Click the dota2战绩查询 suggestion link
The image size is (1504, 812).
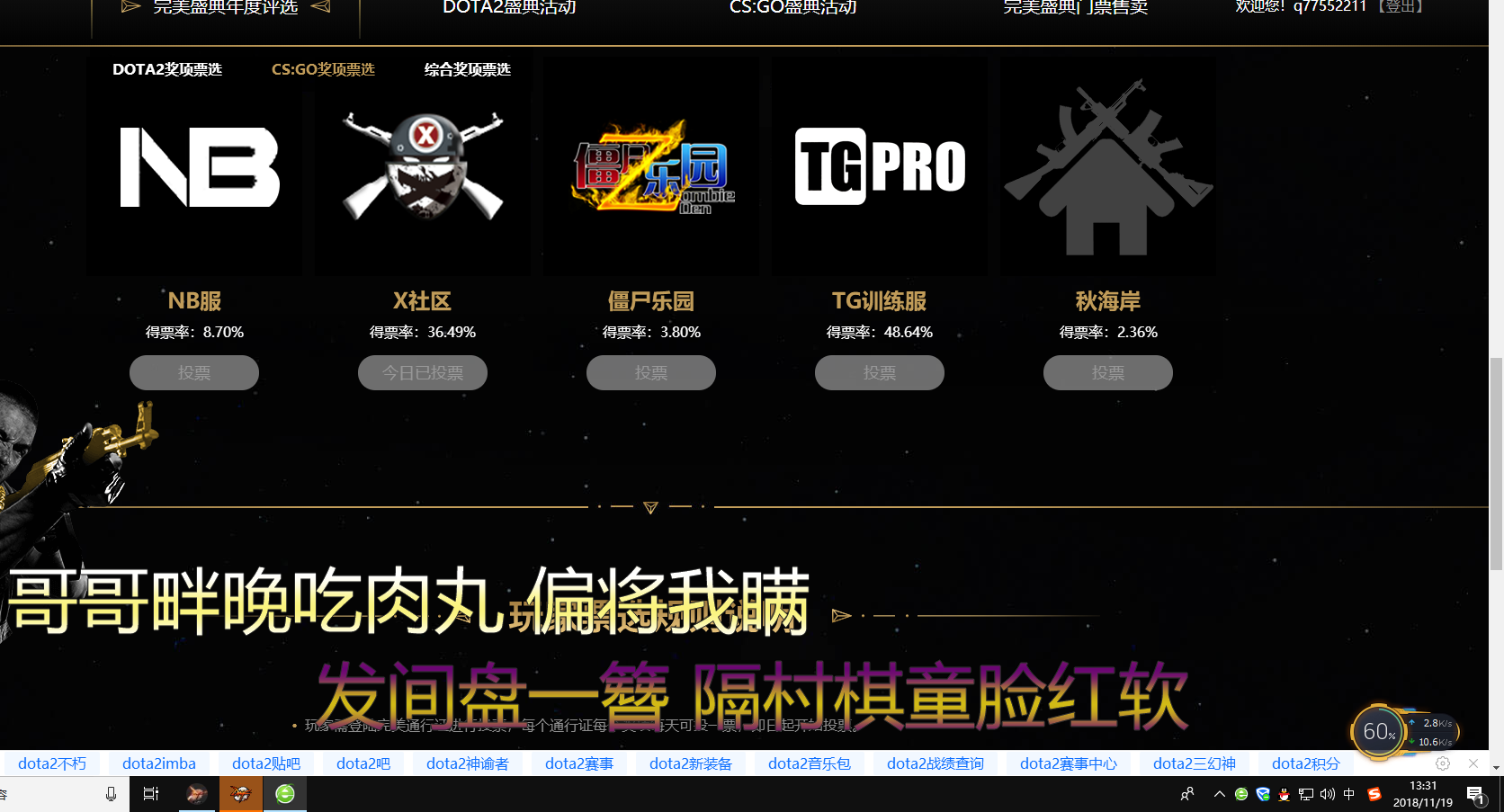pos(936,763)
